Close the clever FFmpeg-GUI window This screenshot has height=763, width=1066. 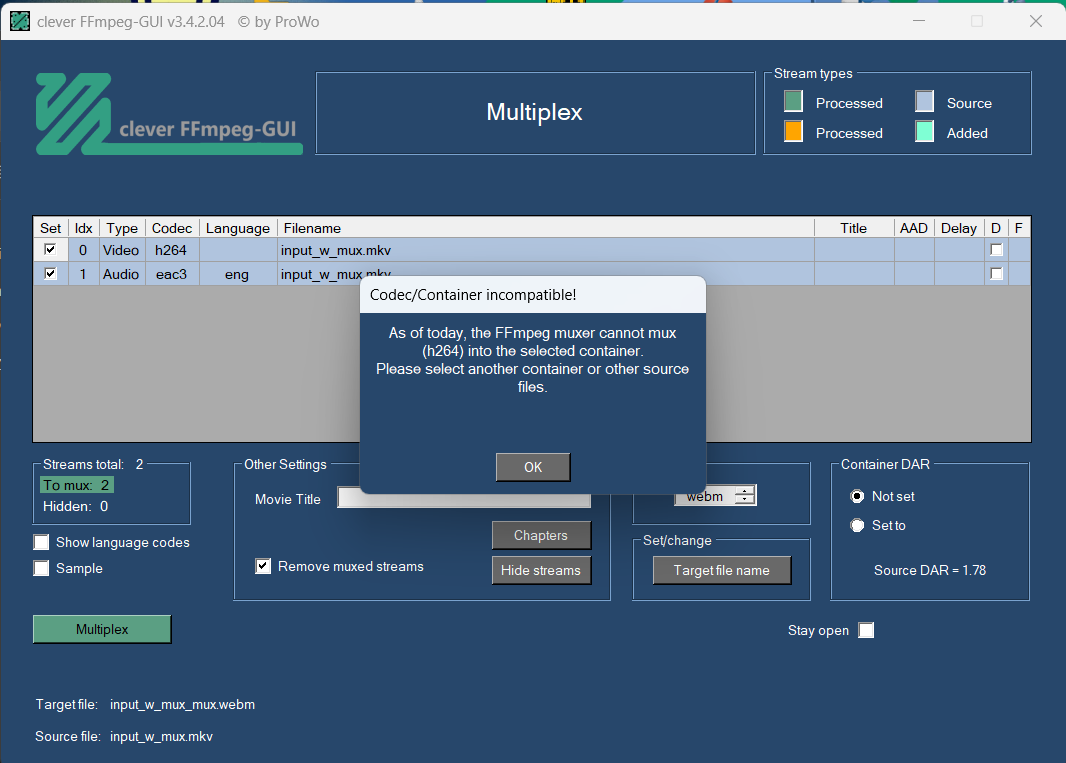pos(1035,21)
